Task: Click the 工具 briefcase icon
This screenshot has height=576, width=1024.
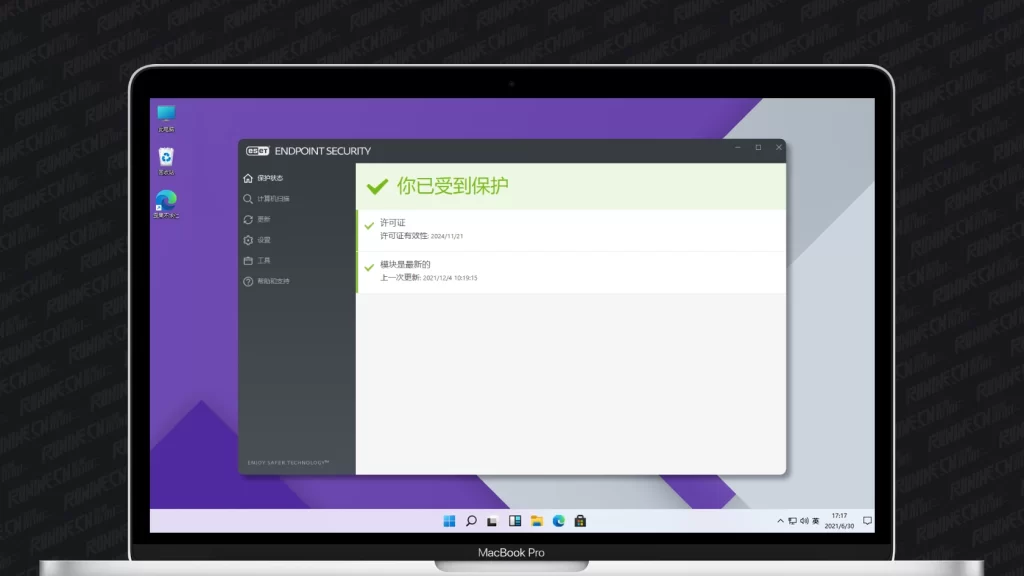Action: point(248,261)
